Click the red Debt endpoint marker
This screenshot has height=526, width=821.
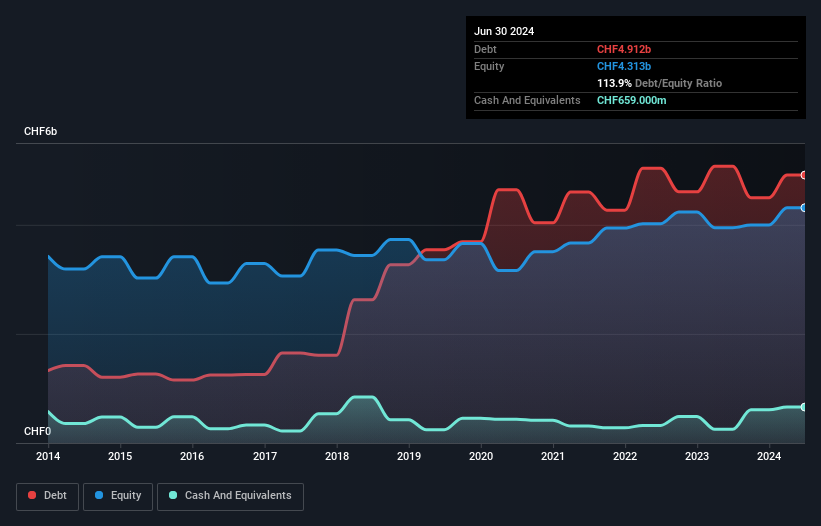804,175
